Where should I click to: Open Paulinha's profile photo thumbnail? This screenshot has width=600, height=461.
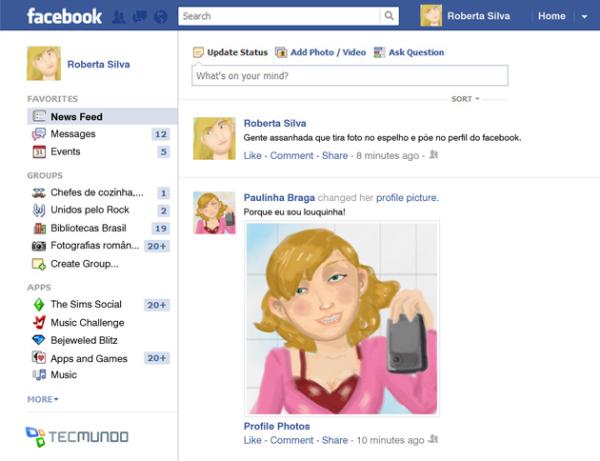[214, 213]
